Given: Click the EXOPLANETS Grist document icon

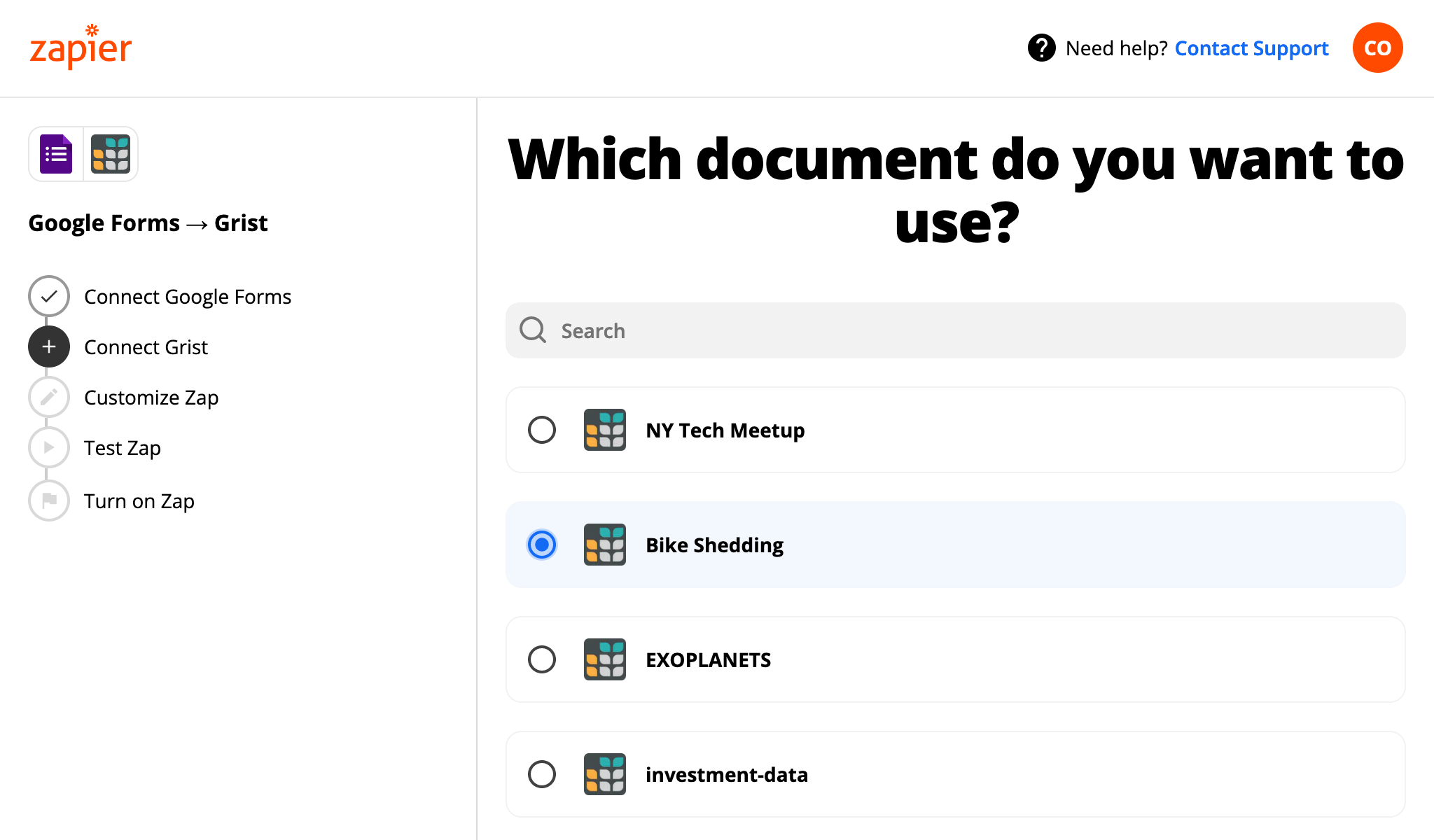Looking at the screenshot, I should point(605,659).
